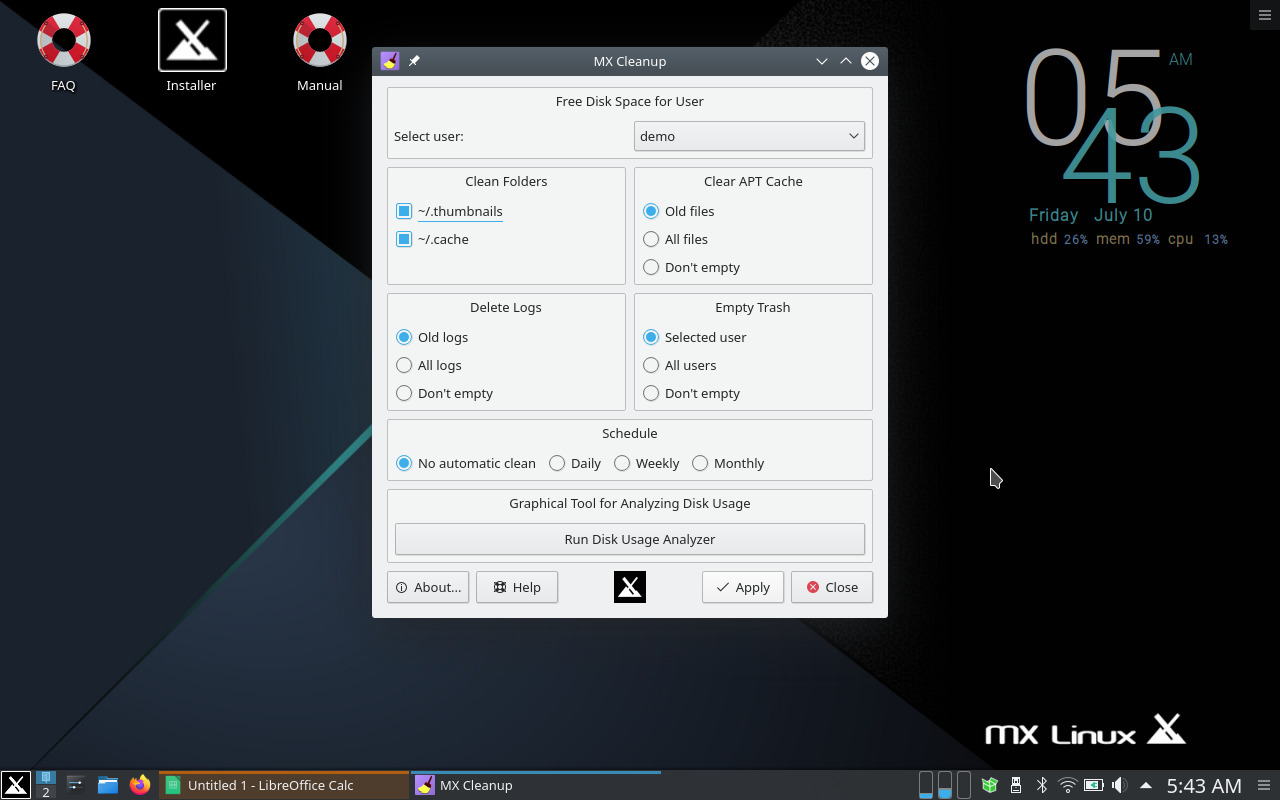1280x800 pixels.
Task: Collapse the MX Cleanup window shade arrow
Action: tap(845, 61)
